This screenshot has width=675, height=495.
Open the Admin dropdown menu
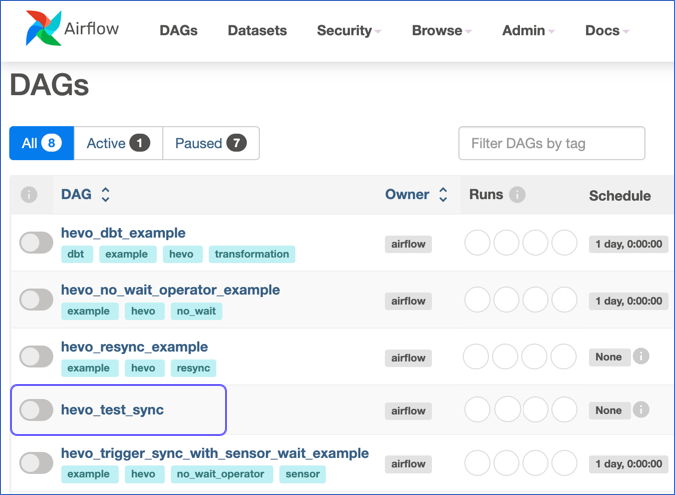528,30
